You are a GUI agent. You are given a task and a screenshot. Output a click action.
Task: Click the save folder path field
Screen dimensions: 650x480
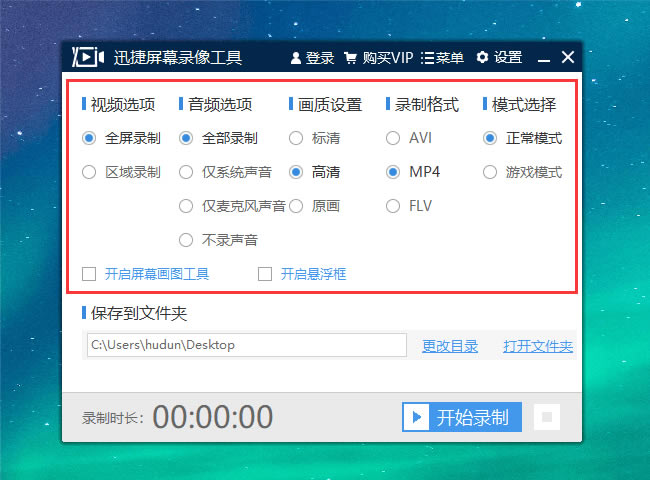click(x=245, y=345)
